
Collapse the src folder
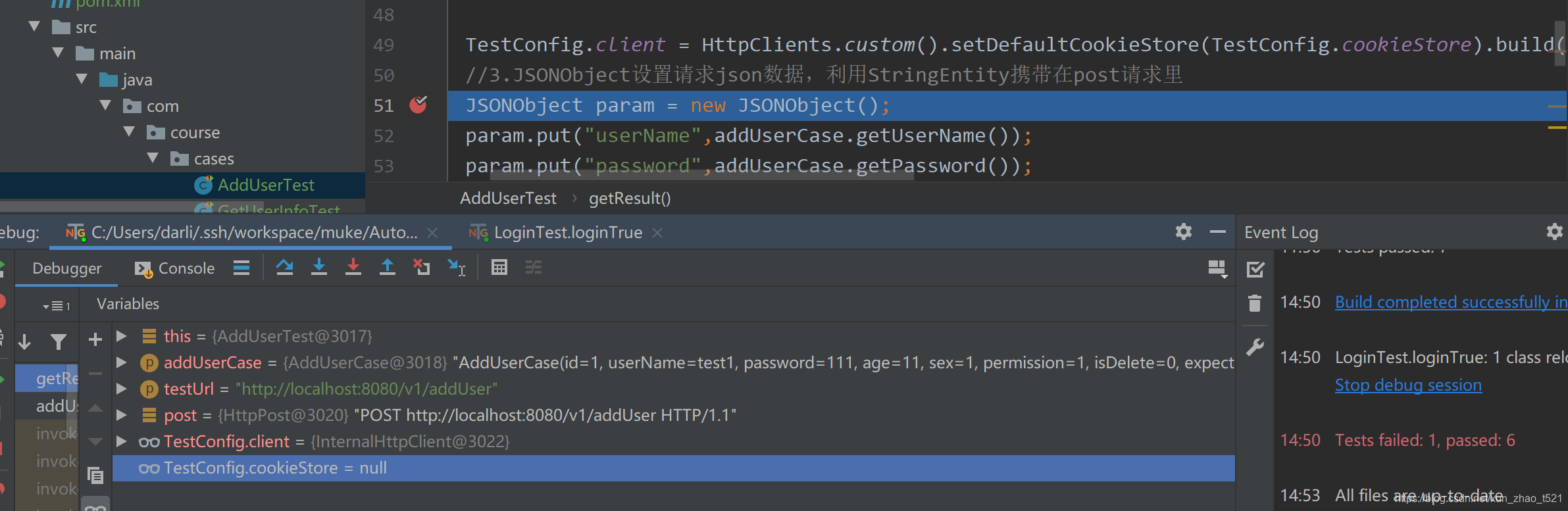(35, 27)
